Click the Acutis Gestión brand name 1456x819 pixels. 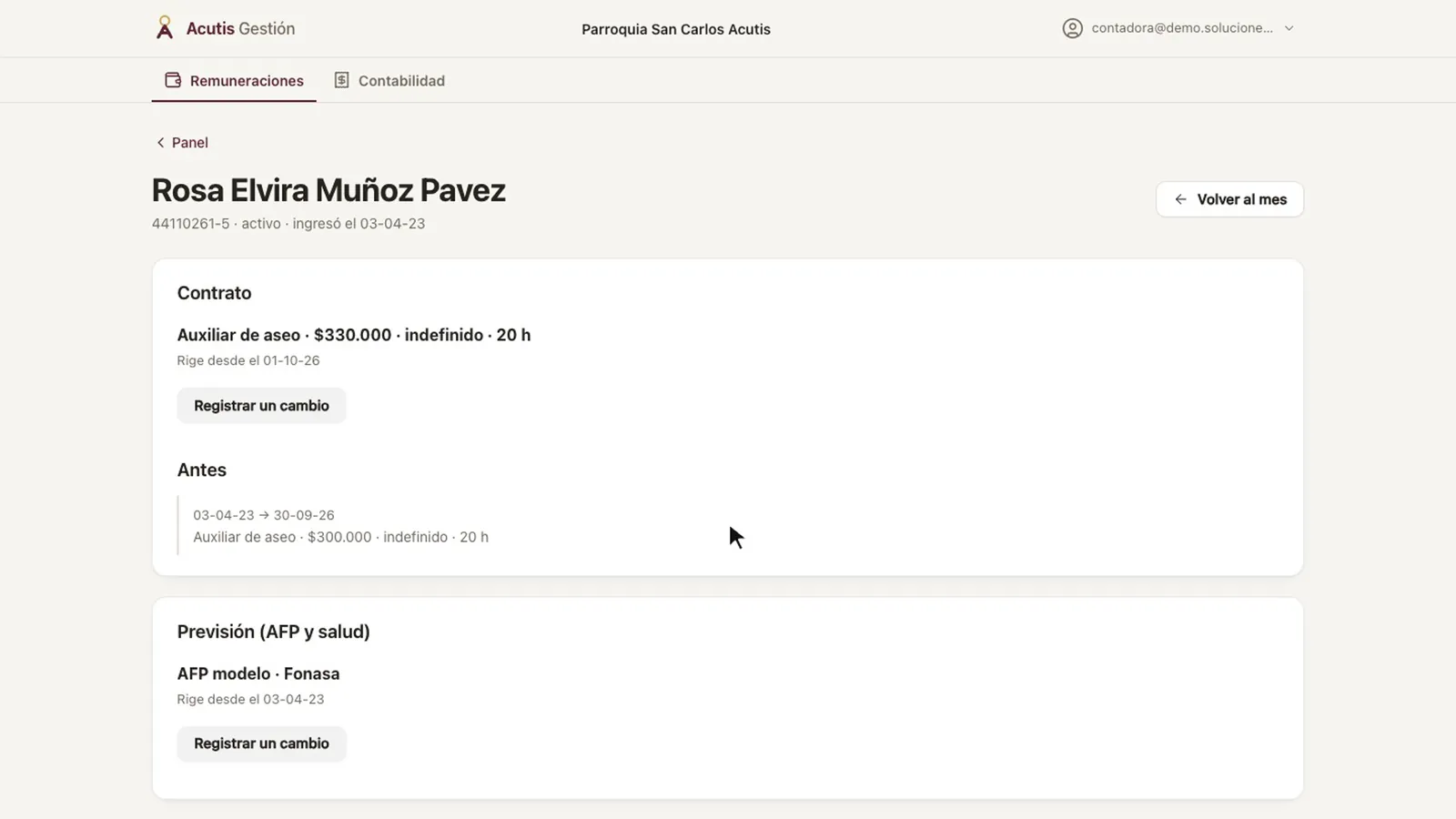[x=240, y=28]
